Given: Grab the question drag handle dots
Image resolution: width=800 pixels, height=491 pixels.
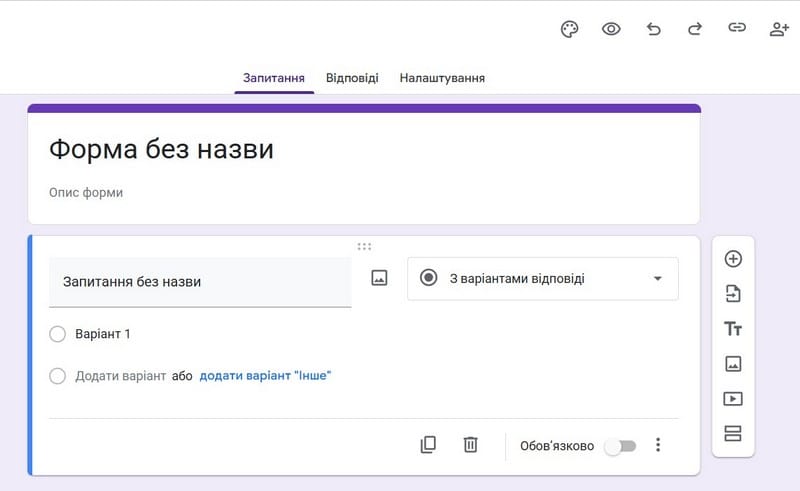Looking at the screenshot, I should pyautogui.click(x=364, y=247).
